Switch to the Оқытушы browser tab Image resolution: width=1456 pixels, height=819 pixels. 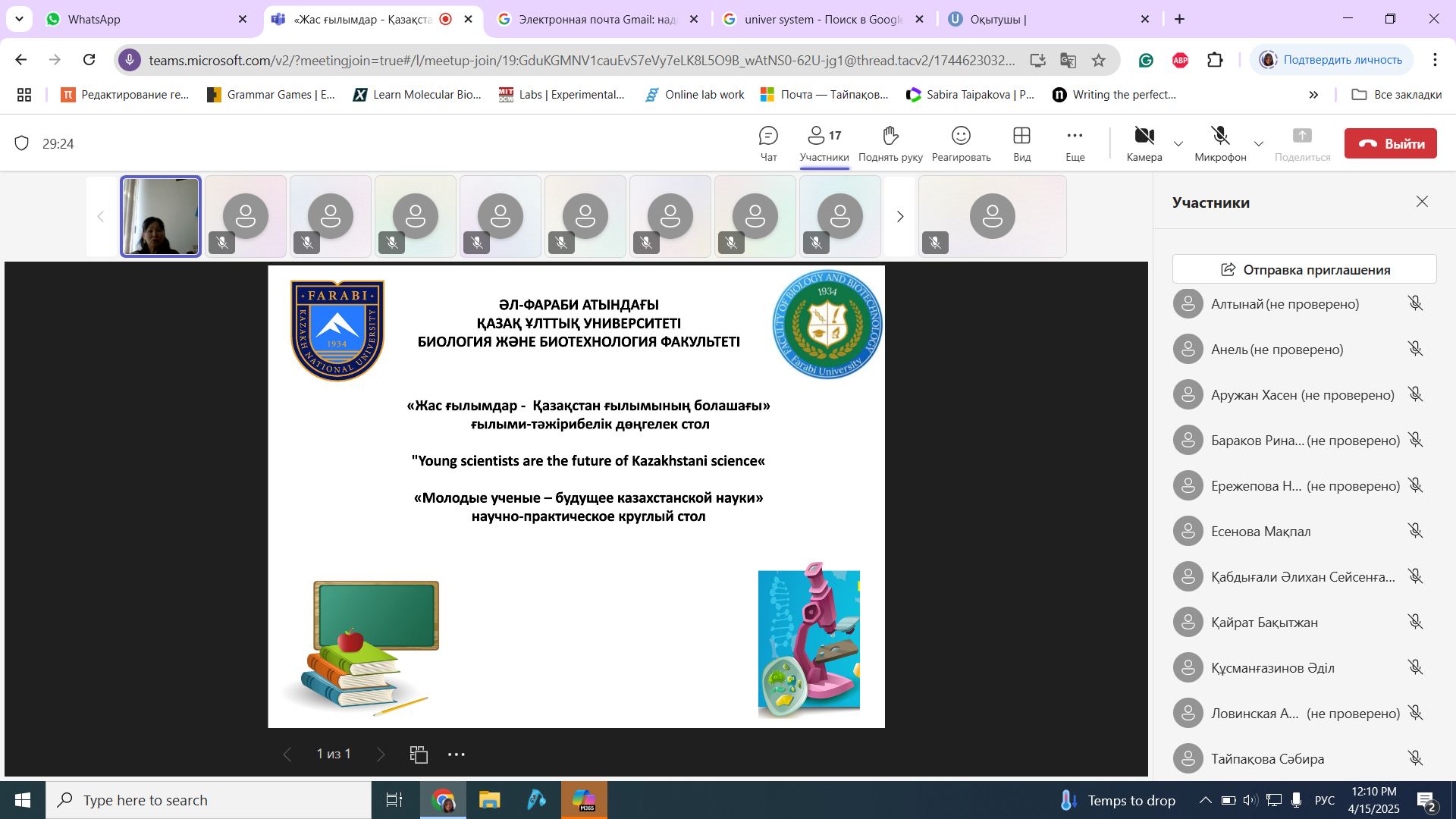tap(1050, 19)
